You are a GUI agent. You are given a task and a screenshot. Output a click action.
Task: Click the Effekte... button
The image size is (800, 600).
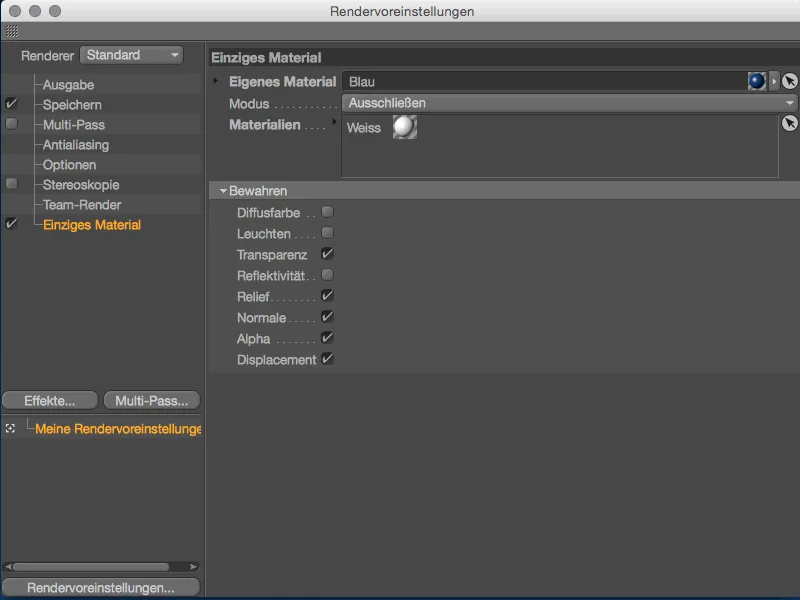click(x=49, y=401)
